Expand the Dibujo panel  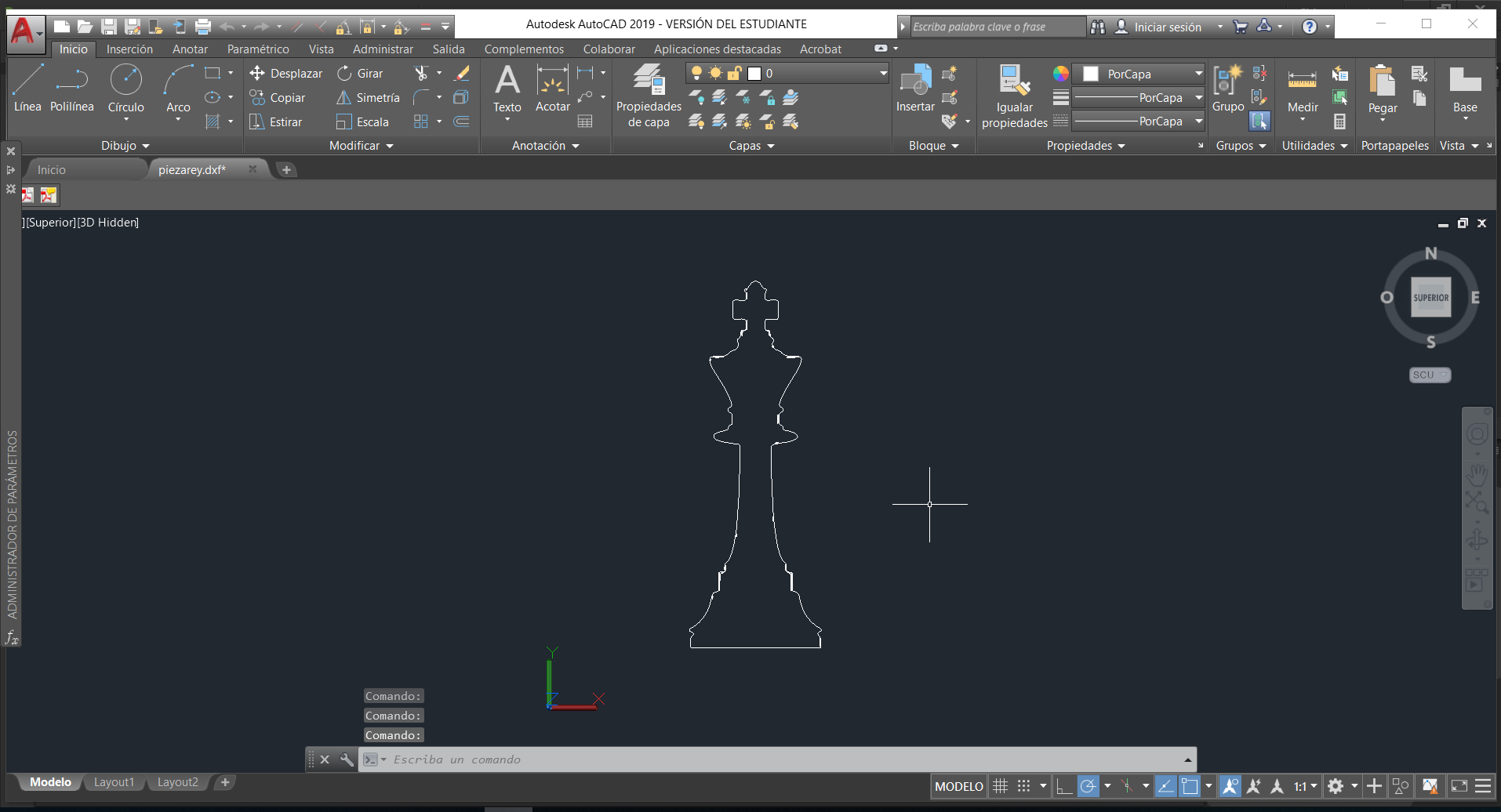point(125,146)
